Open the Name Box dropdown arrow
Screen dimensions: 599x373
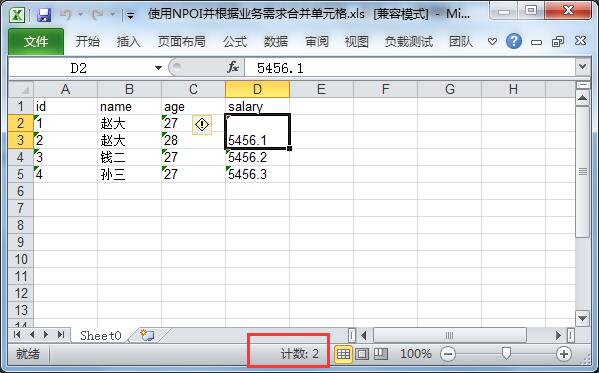point(158,68)
